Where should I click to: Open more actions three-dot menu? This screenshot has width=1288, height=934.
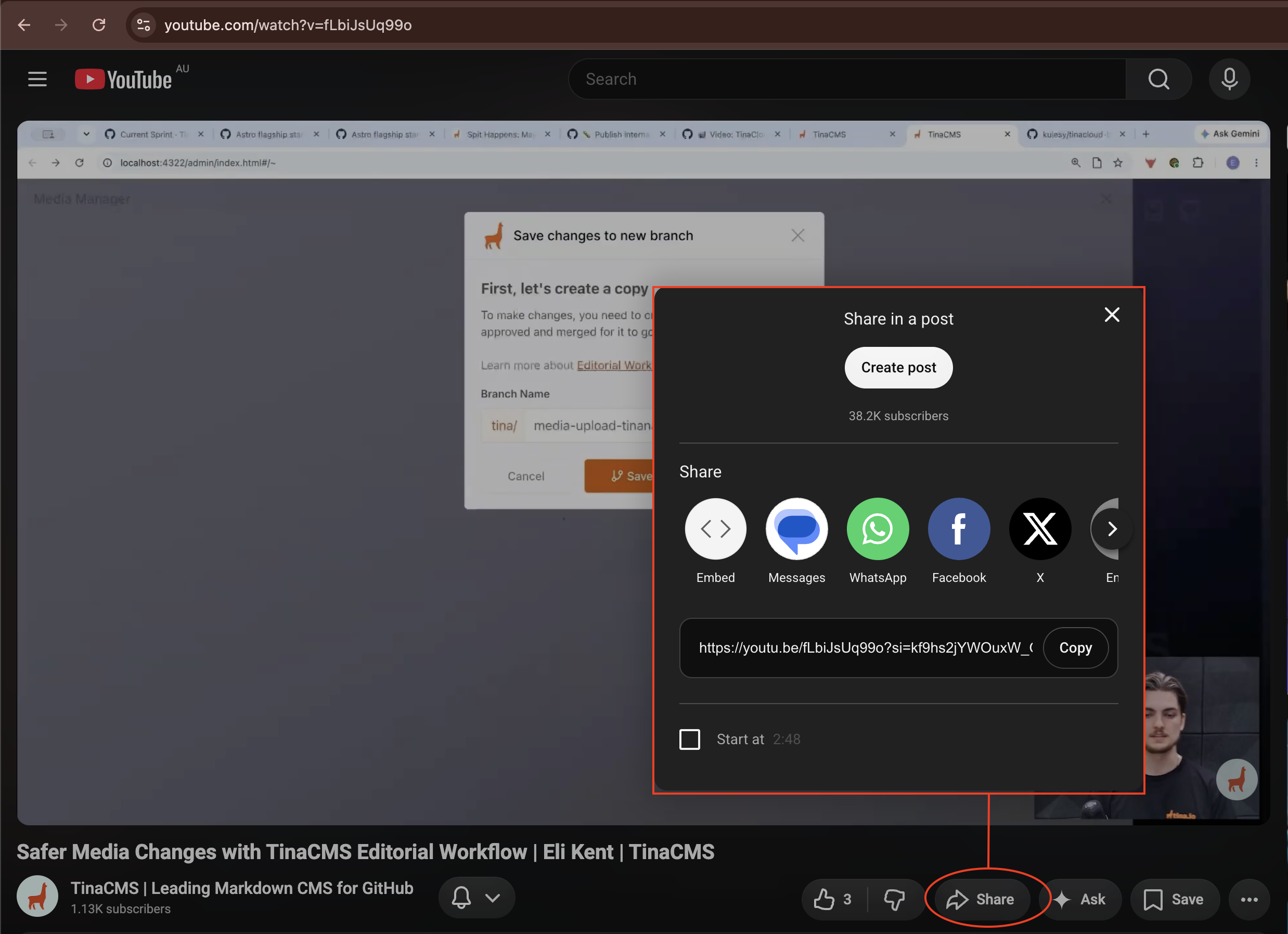point(1249,899)
